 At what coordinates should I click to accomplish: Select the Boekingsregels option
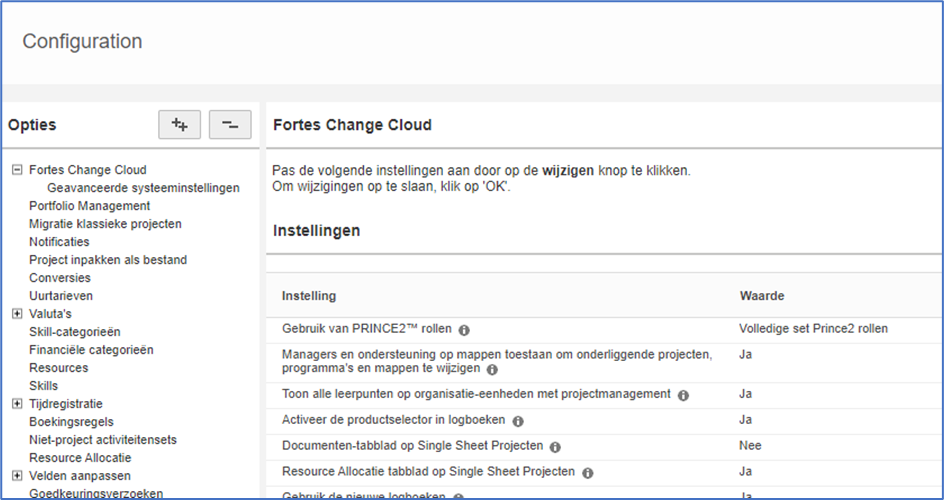click(71, 422)
